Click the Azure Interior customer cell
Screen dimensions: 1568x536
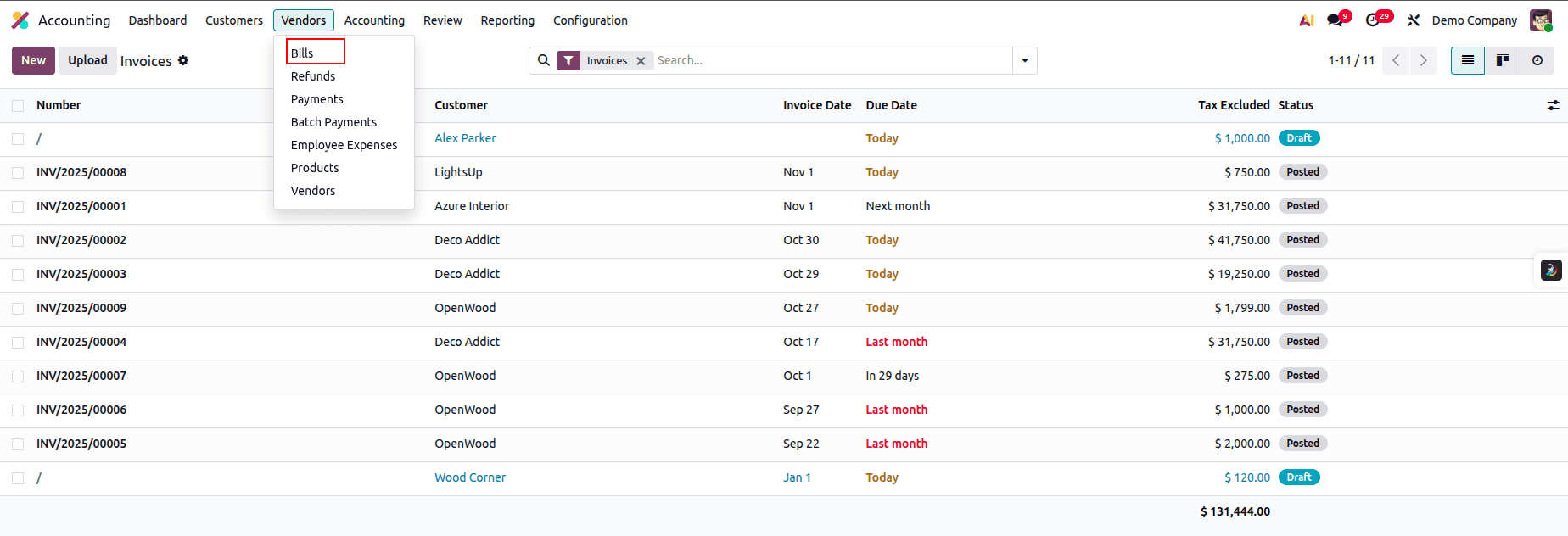pyautogui.click(x=472, y=206)
